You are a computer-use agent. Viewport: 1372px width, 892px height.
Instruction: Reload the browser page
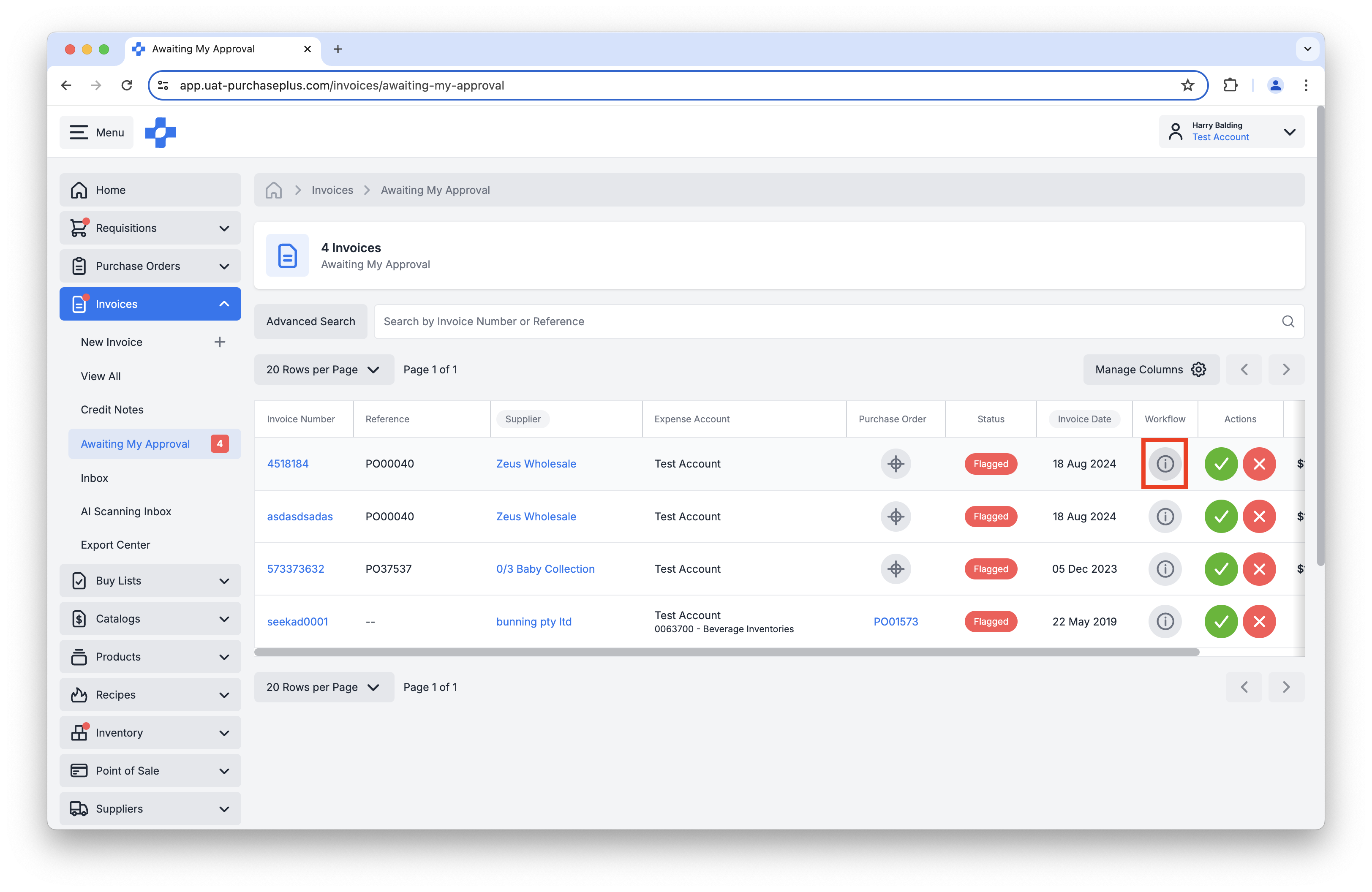tap(127, 85)
